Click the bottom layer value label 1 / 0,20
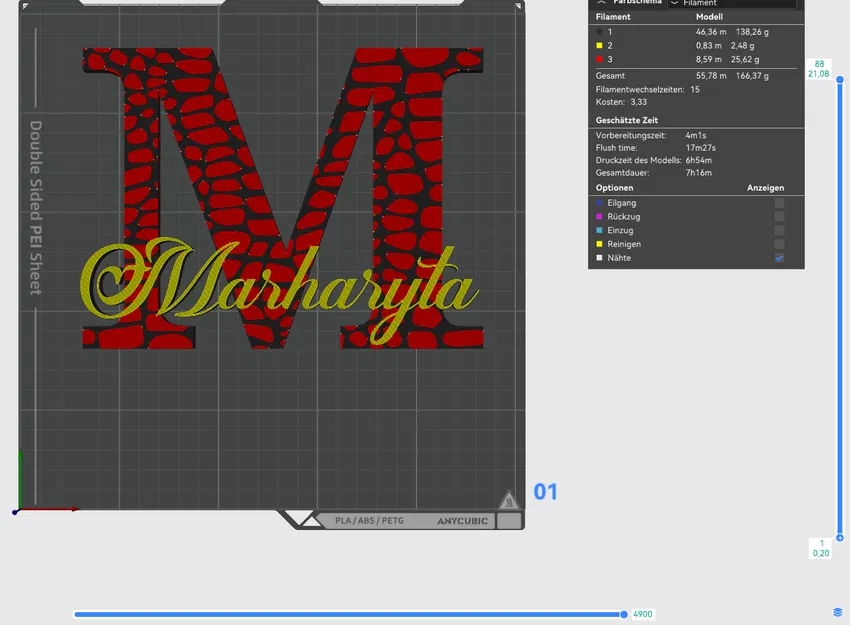The width and height of the screenshot is (850, 625). click(x=821, y=548)
